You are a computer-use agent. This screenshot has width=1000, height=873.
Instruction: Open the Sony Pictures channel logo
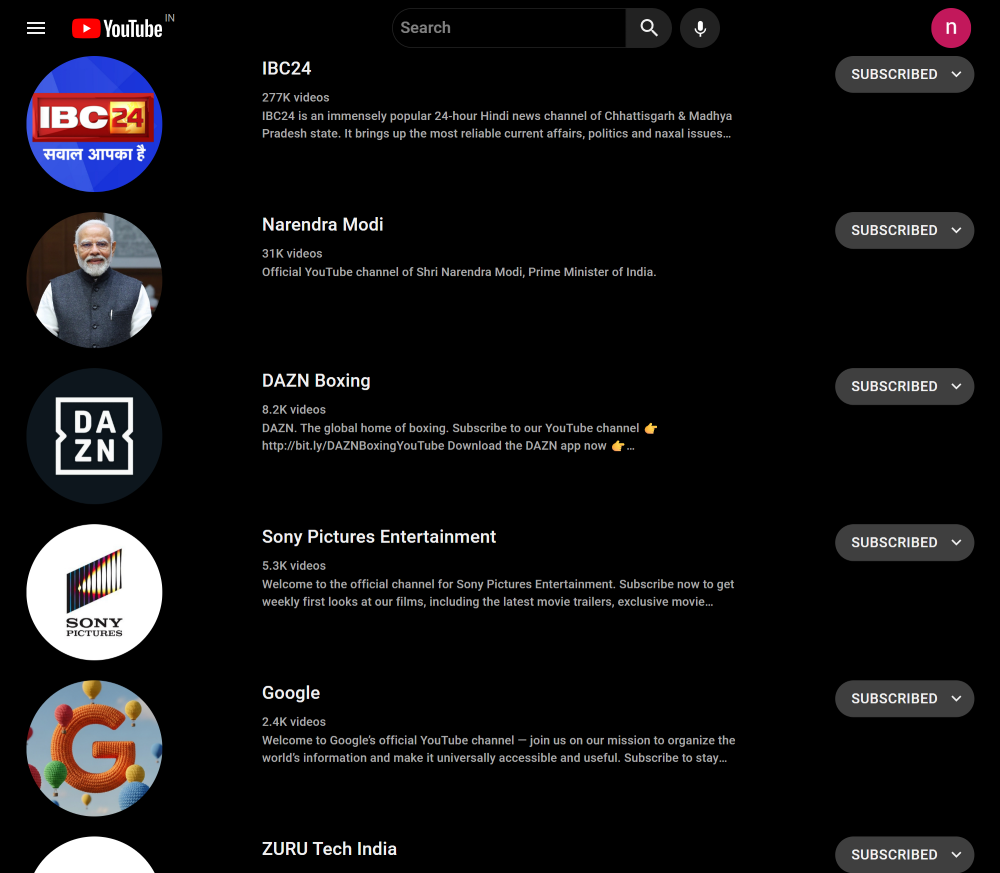click(94, 592)
